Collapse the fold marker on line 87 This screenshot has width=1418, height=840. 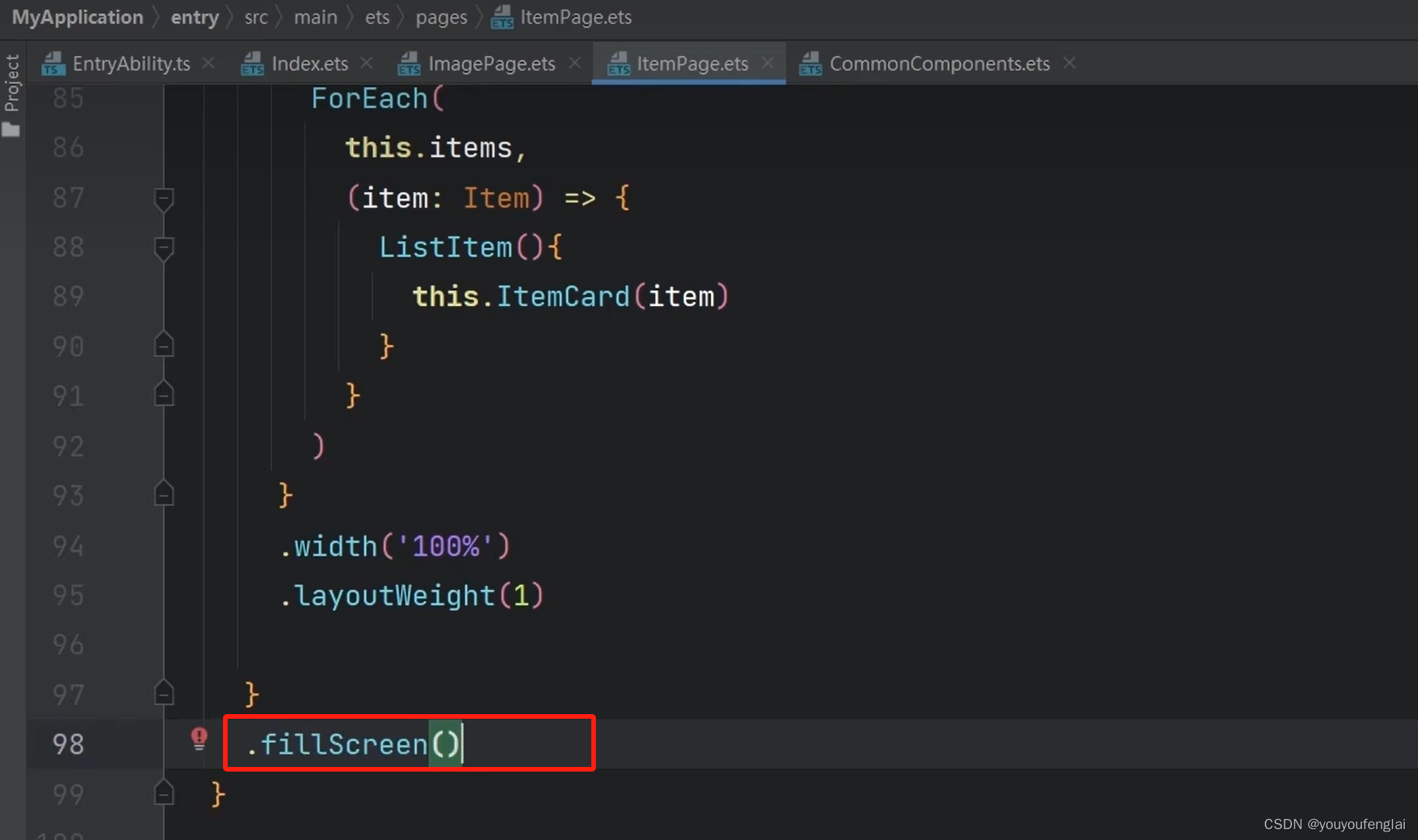click(163, 199)
